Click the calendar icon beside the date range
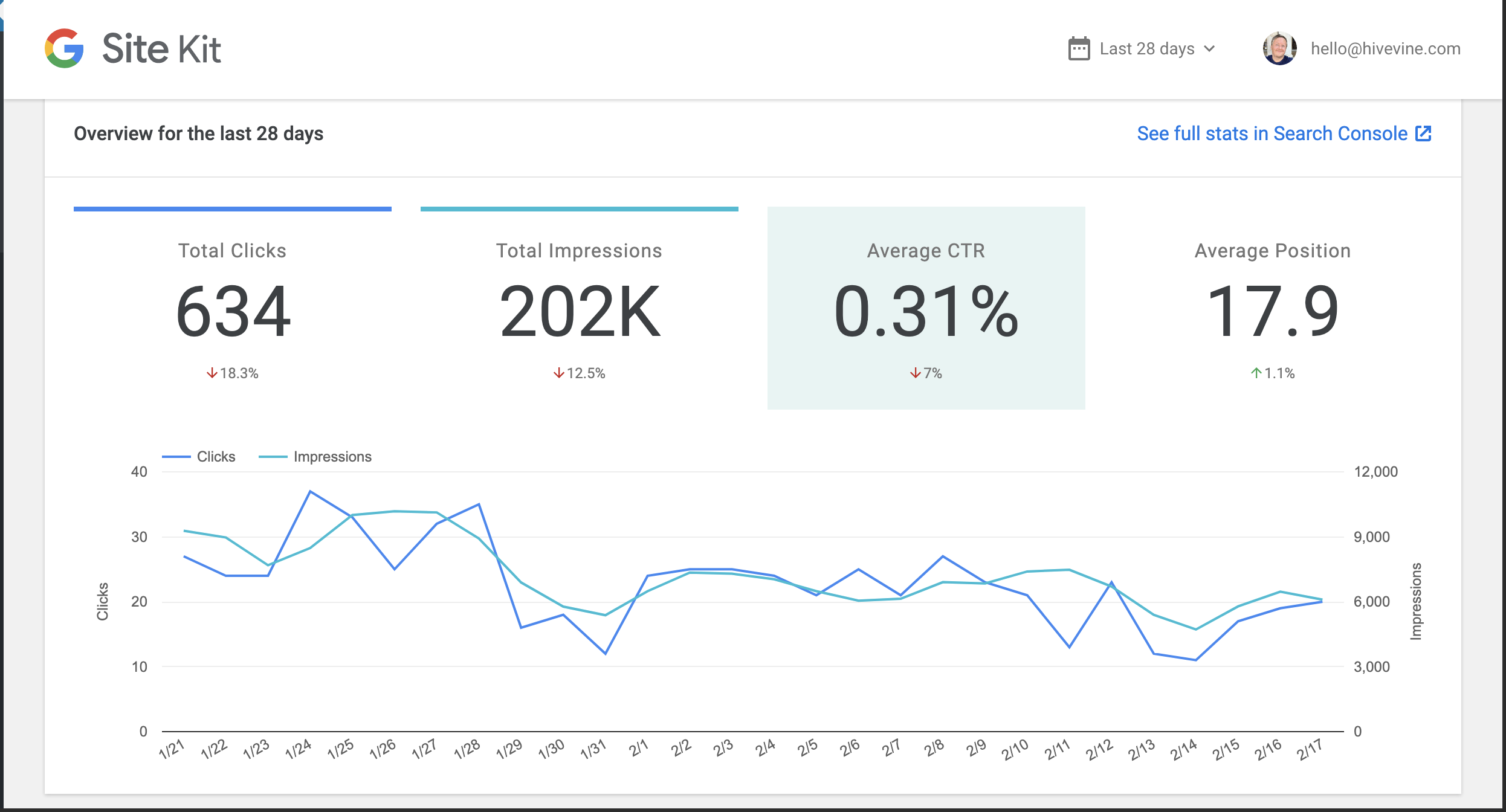1506x812 pixels. [x=1078, y=48]
